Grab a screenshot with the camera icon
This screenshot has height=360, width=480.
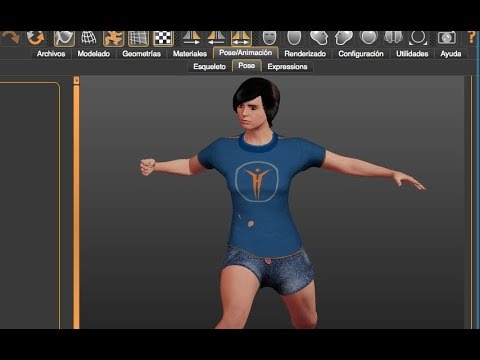(447, 38)
